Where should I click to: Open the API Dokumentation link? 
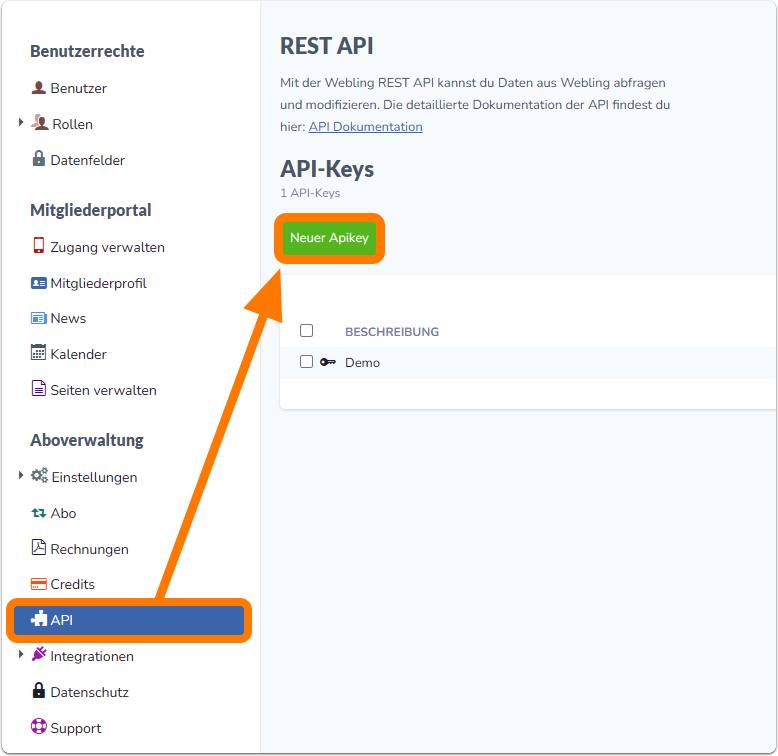pyautogui.click(x=366, y=126)
